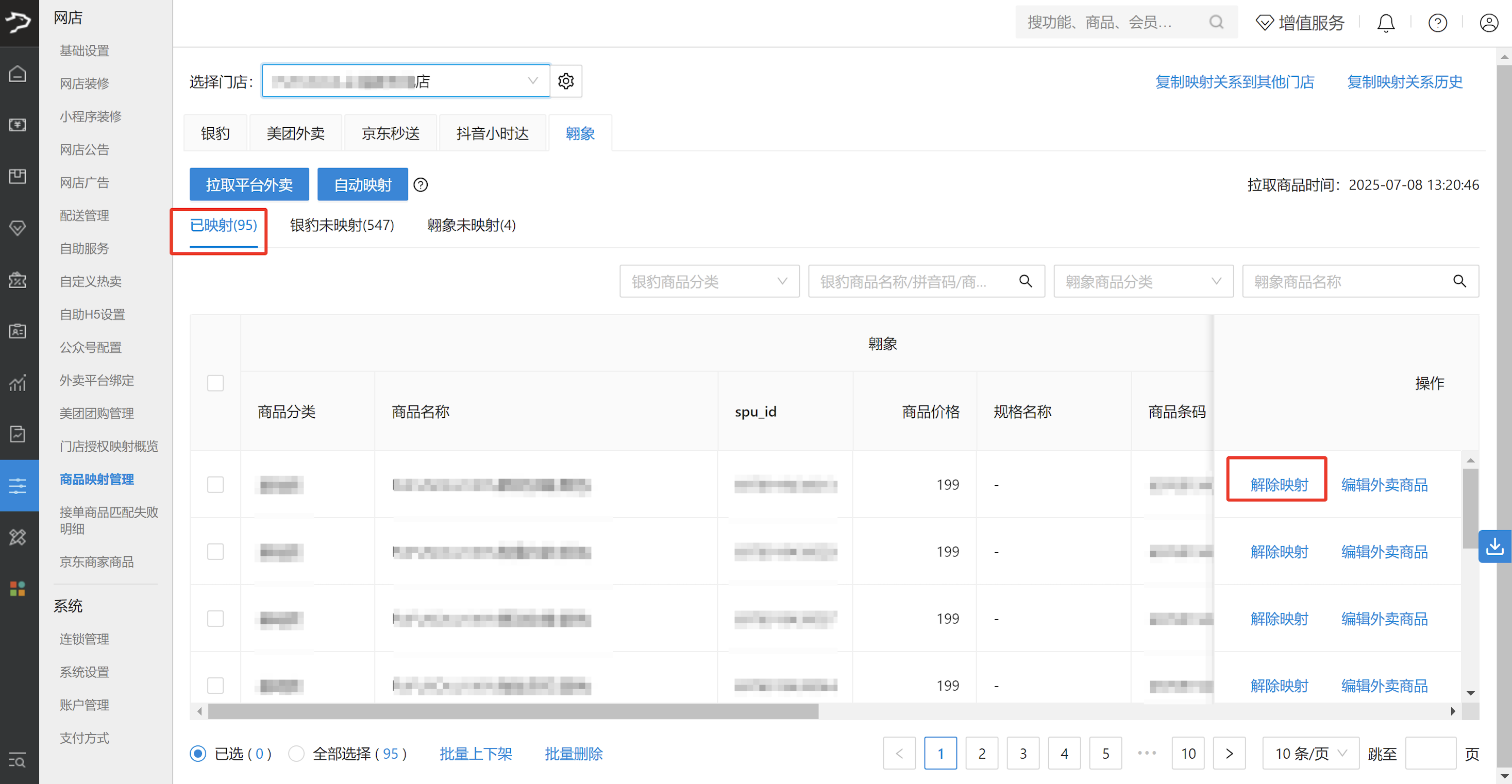This screenshot has height=784, width=1512.
Task: Click search icon in 翱象商品名称 field
Action: pyautogui.click(x=1459, y=282)
